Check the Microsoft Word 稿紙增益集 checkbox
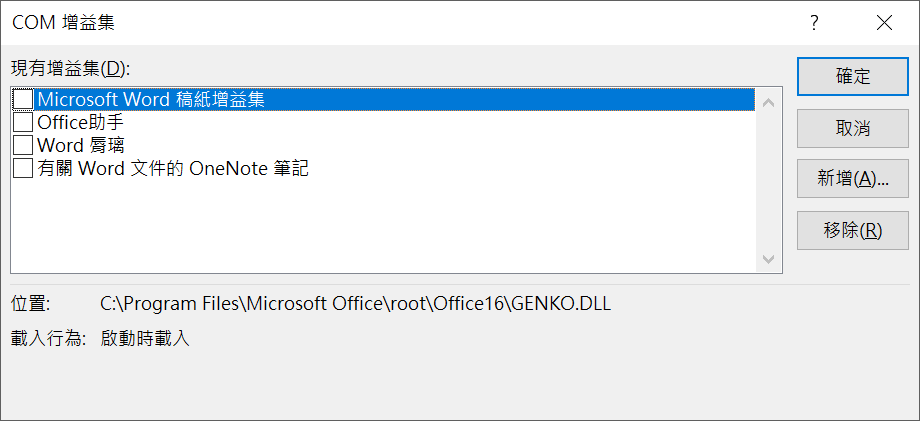 click(23, 99)
